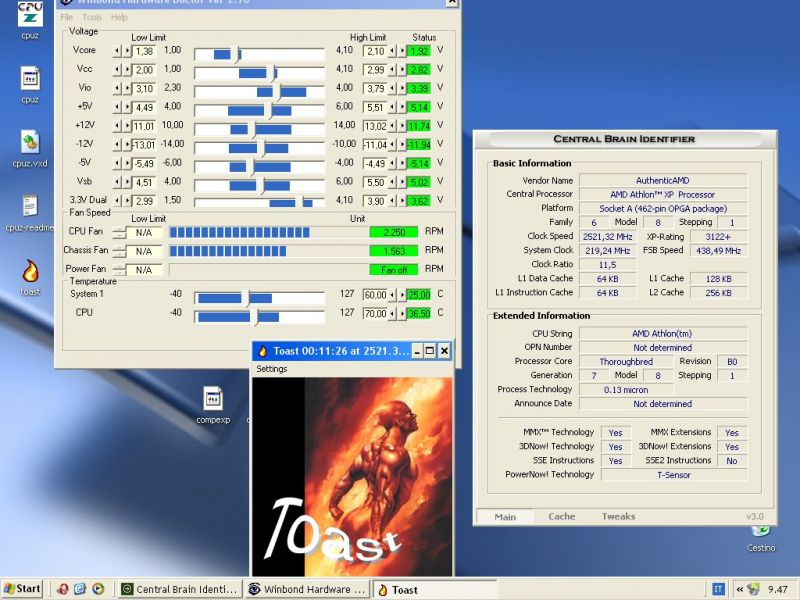Viewport: 800px width, 600px height.
Task: Click the Power Fan status reading Fan off
Action: point(394,270)
